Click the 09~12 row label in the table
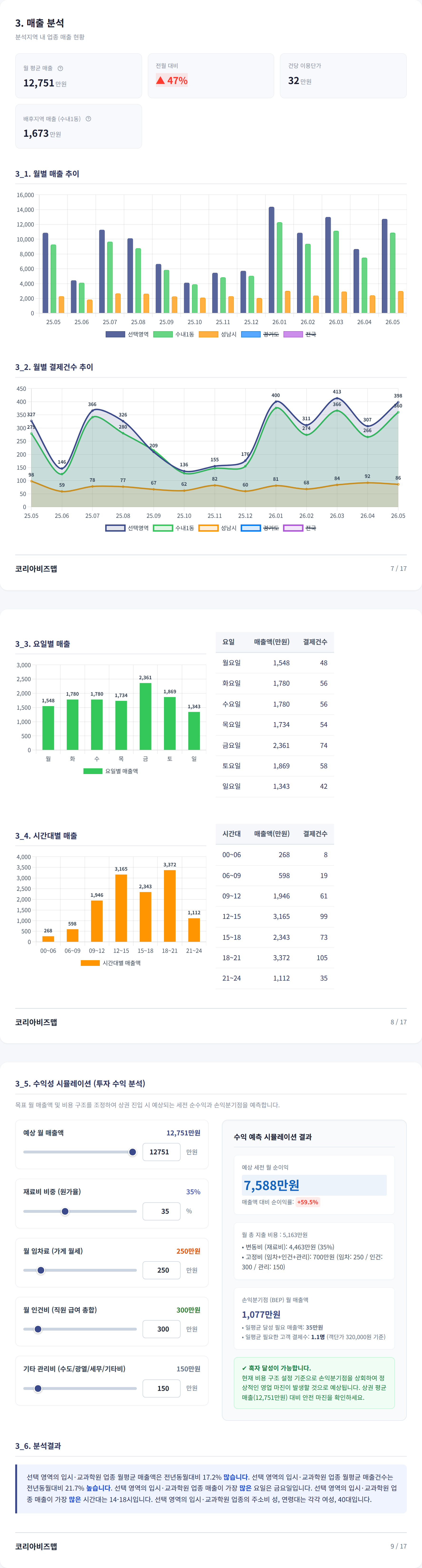The image size is (422, 1568). (231, 896)
